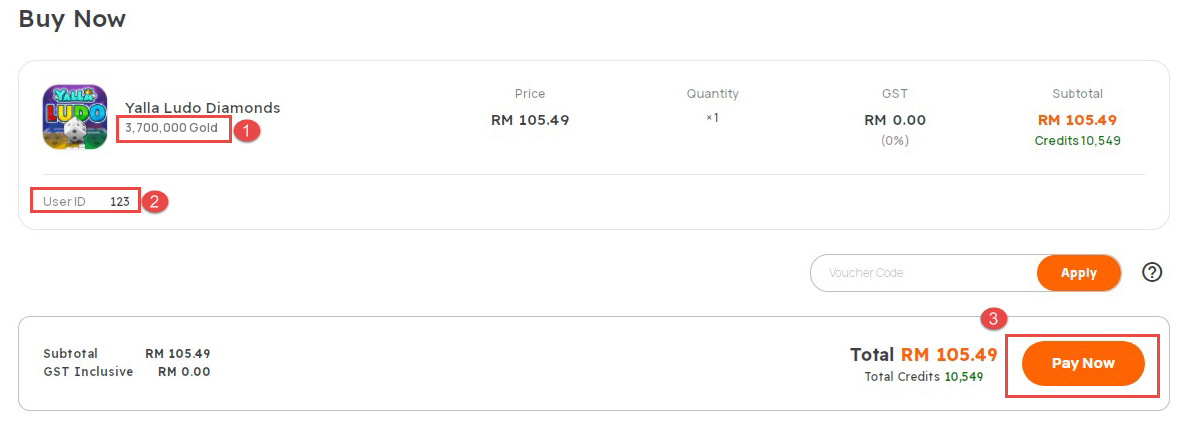The width and height of the screenshot is (1195, 424).
Task: Click the Pay Now button
Action: (x=1083, y=364)
